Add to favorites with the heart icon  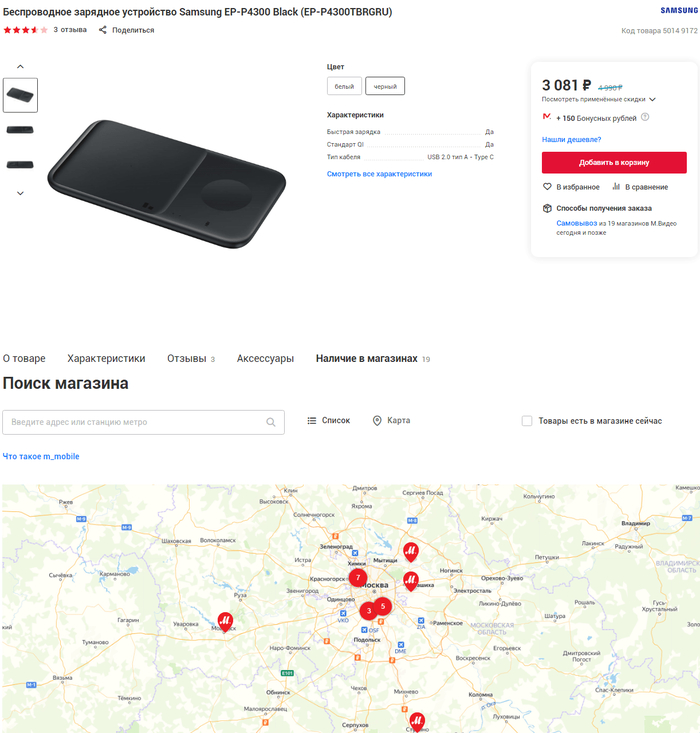[547, 187]
